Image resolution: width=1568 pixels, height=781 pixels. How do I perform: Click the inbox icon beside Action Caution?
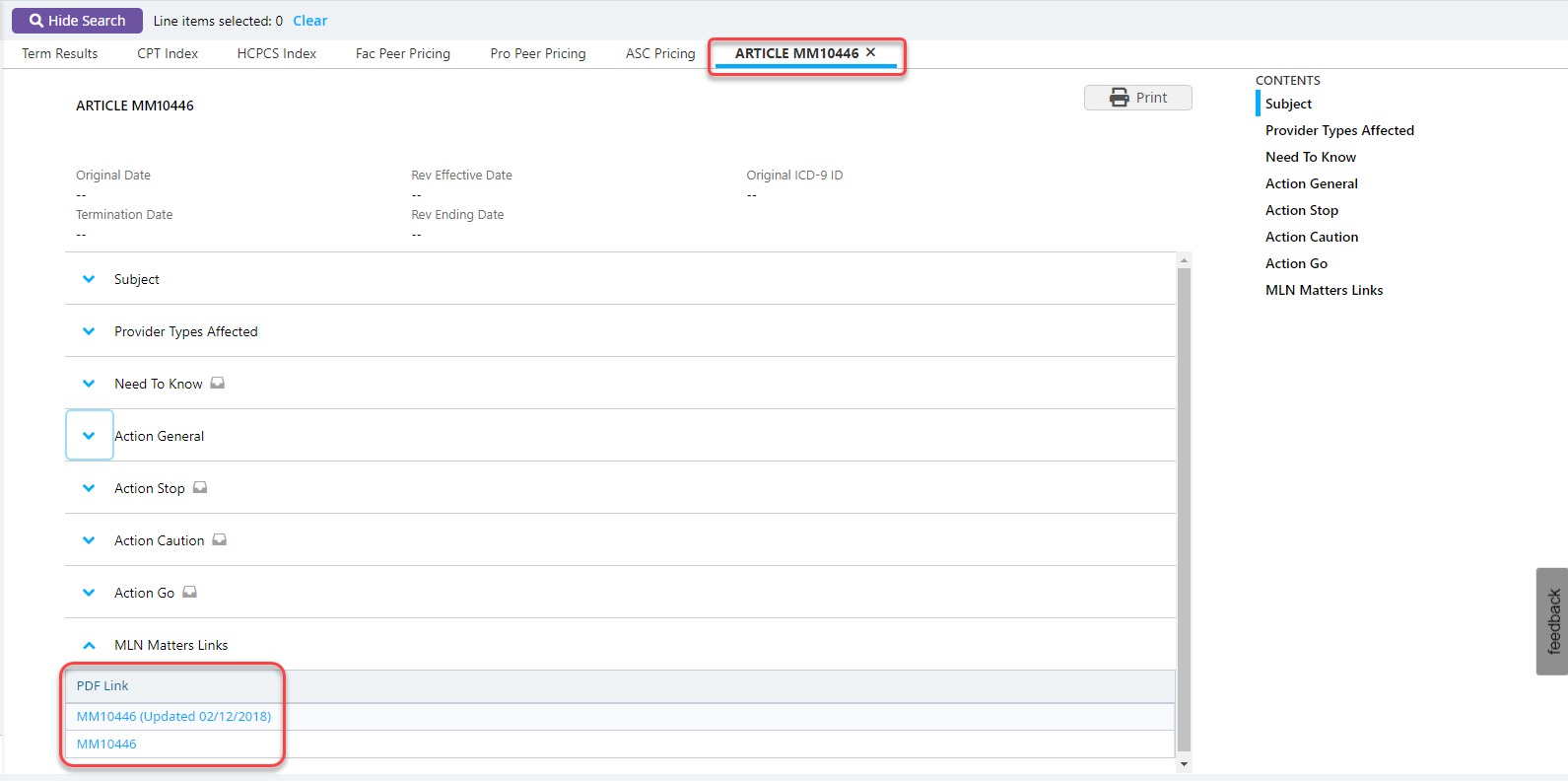click(x=220, y=540)
